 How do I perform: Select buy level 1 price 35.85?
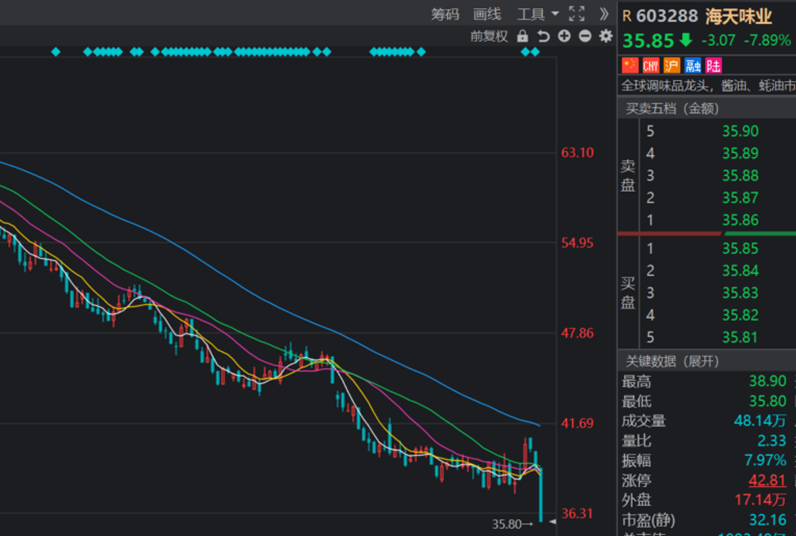(740, 249)
